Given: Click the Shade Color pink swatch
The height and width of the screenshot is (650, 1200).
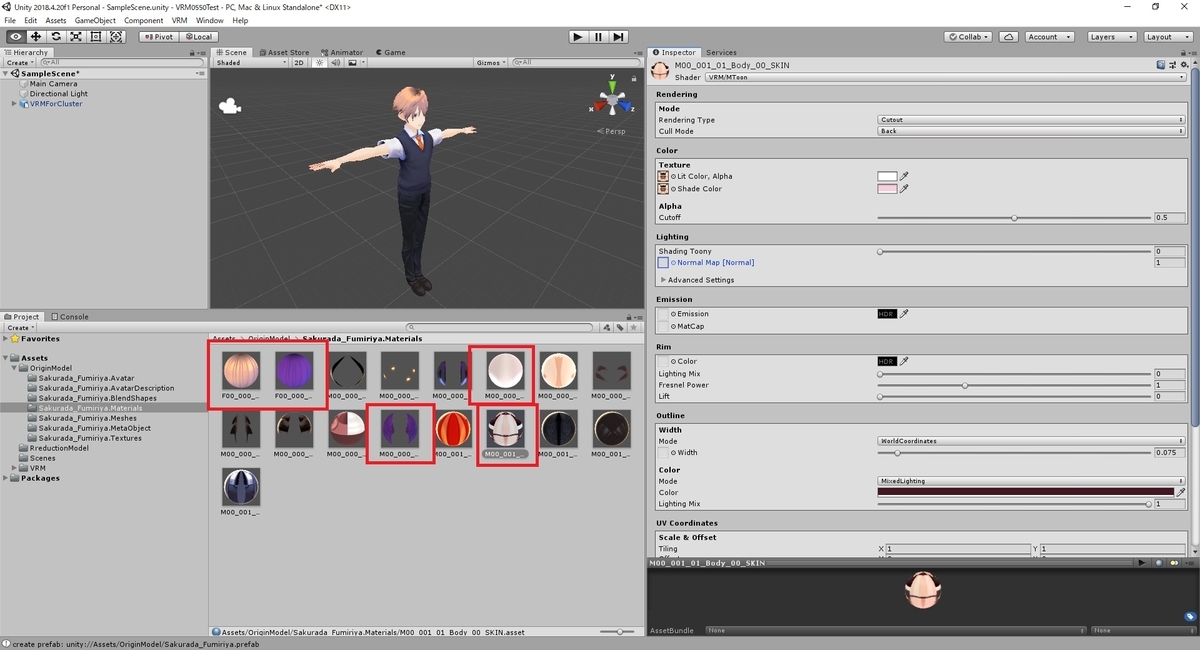Looking at the screenshot, I should click(x=887, y=188).
